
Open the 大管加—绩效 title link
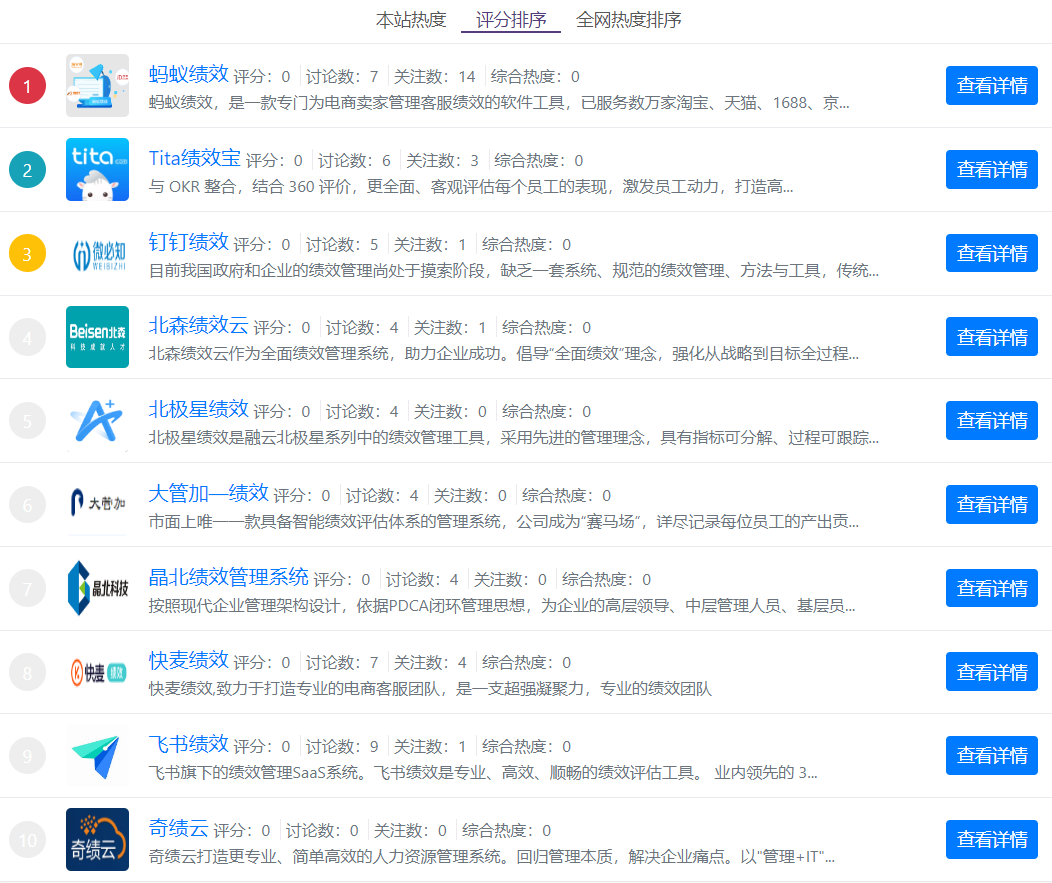pyautogui.click(x=209, y=492)
